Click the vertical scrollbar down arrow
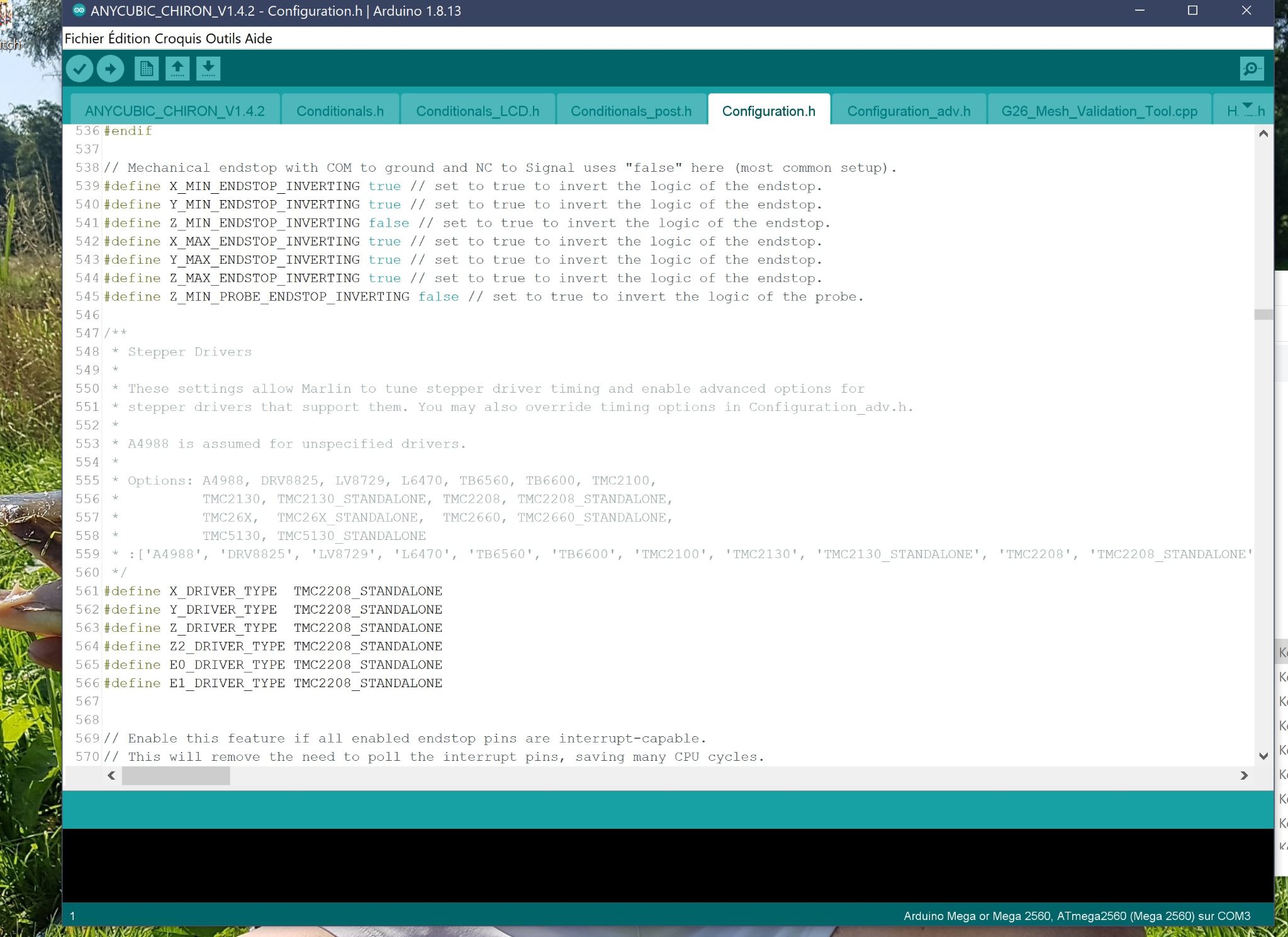Viewport: 1288px width, 937px height. (1263, 756)
